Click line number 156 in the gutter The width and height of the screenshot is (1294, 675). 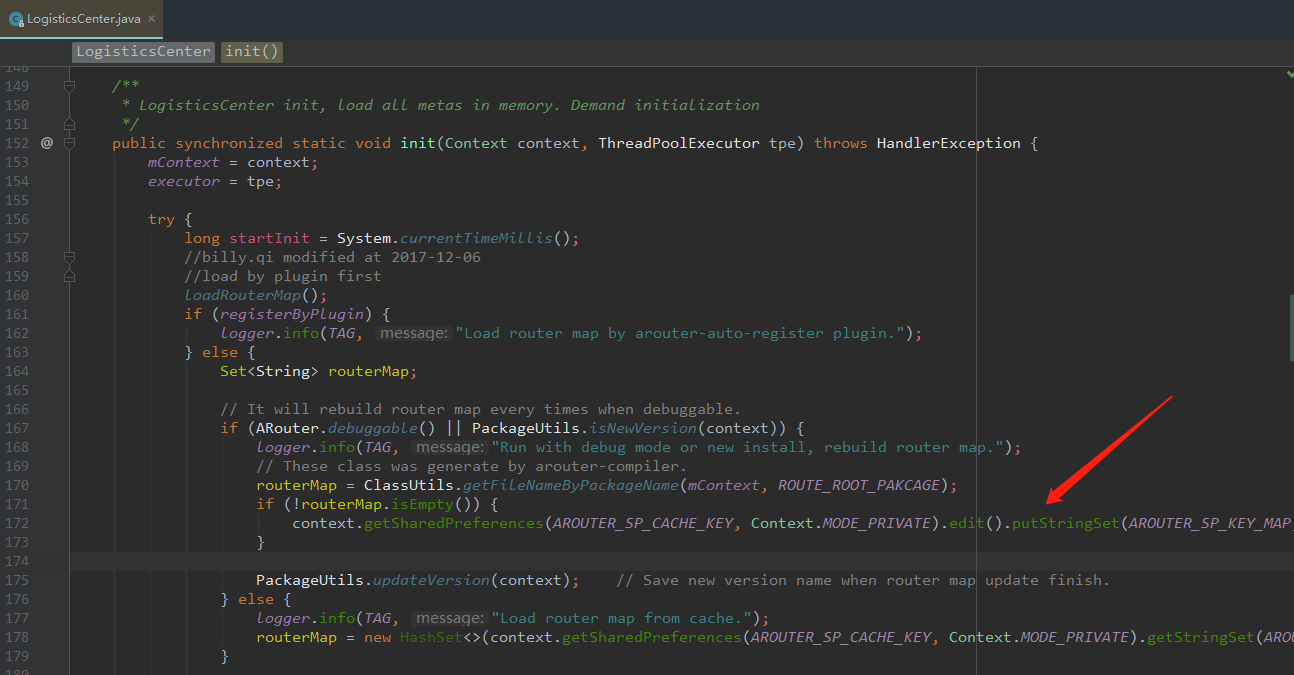pyautogui.click(x=17, y=219)
